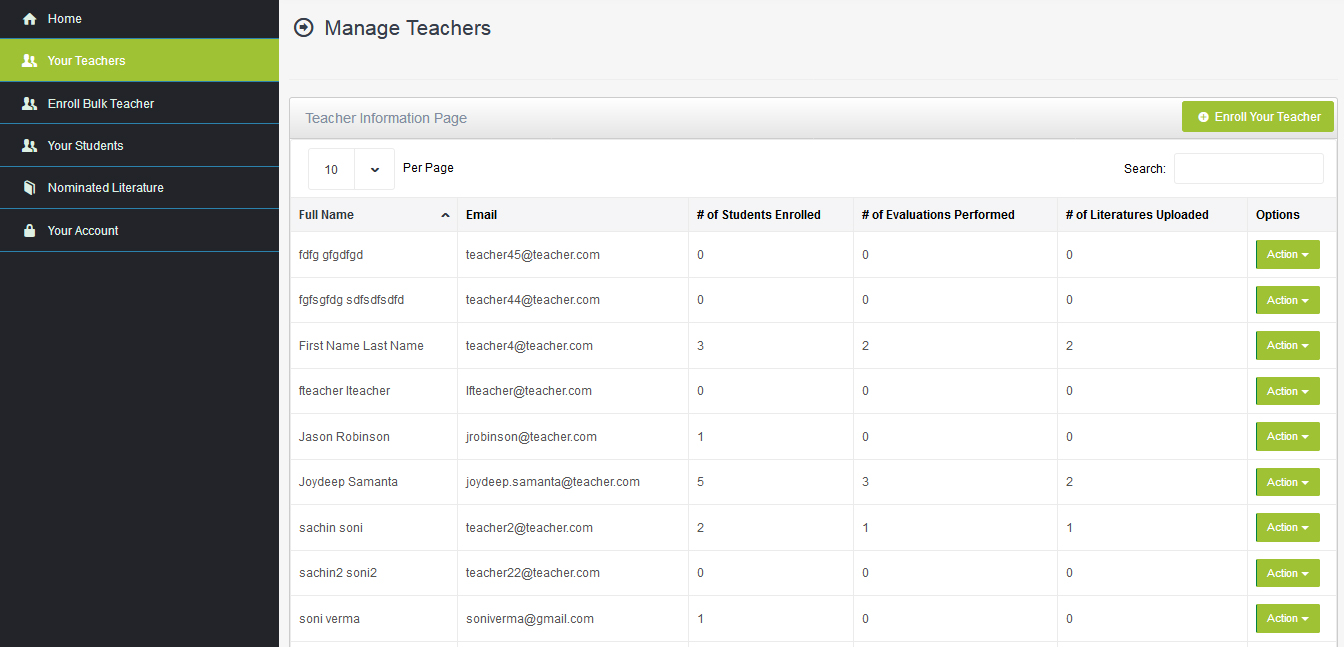The height and width of the screenshot is (647, 1344).
Task: Click the Options column header
Action: (1291, 215)
